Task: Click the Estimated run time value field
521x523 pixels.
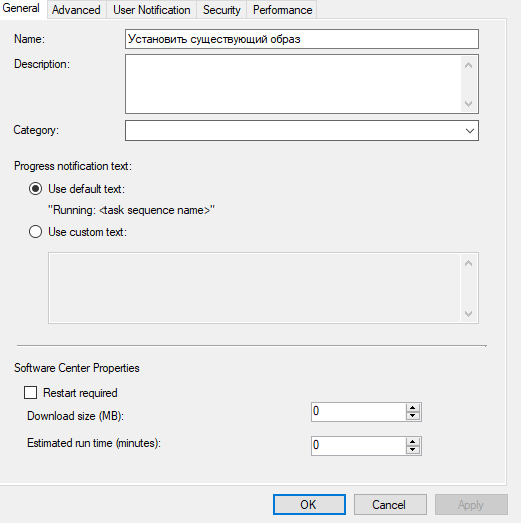Action: [x=359, y=446]
